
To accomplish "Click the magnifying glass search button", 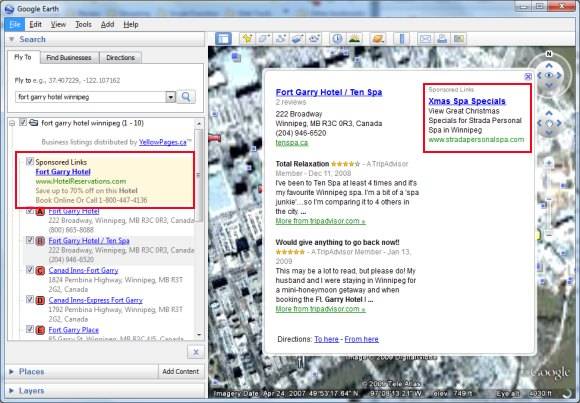I will click(186, 97).
